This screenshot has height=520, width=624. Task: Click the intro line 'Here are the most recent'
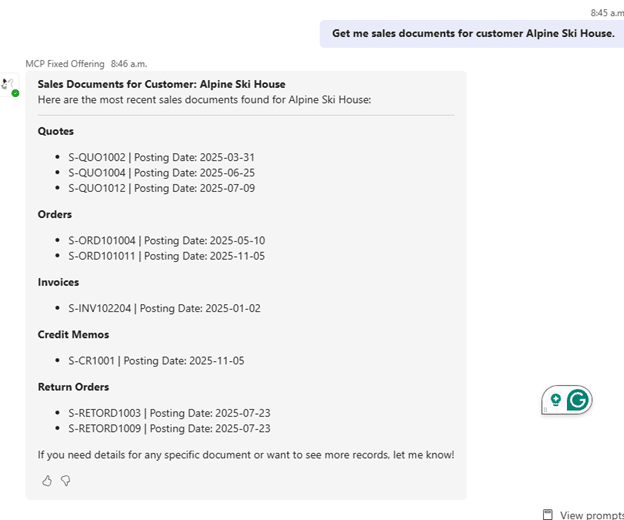point(204,100)
